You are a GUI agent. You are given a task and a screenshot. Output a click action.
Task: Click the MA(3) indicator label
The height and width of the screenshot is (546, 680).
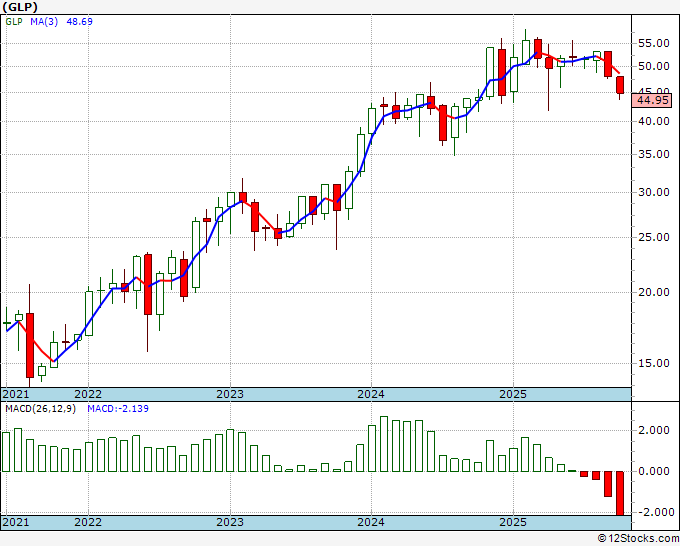pos(44,22)
